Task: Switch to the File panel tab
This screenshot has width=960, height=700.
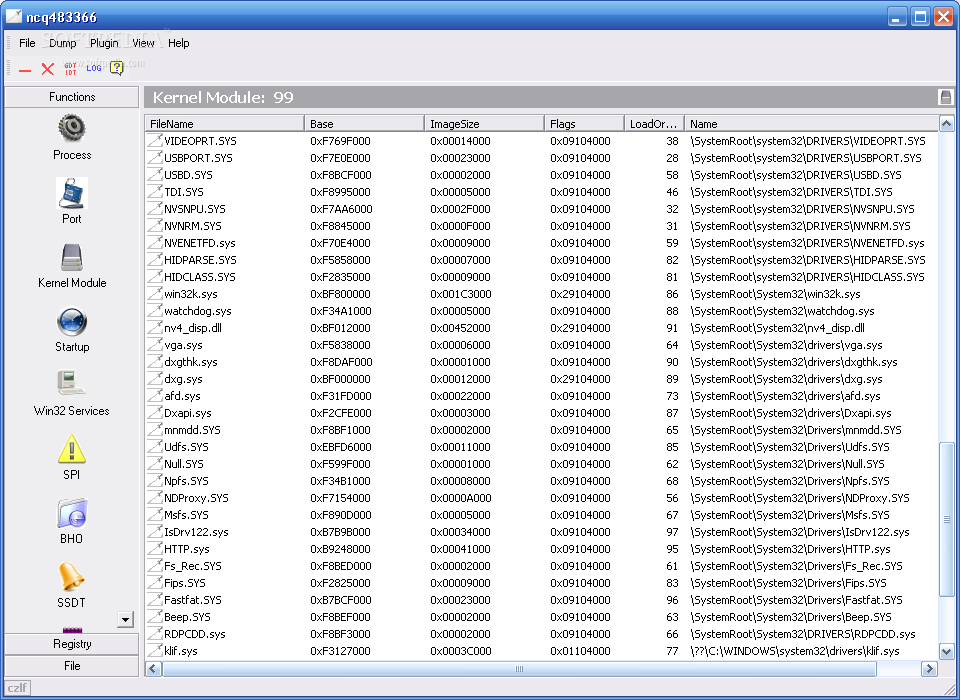Action: coord(72,666)
